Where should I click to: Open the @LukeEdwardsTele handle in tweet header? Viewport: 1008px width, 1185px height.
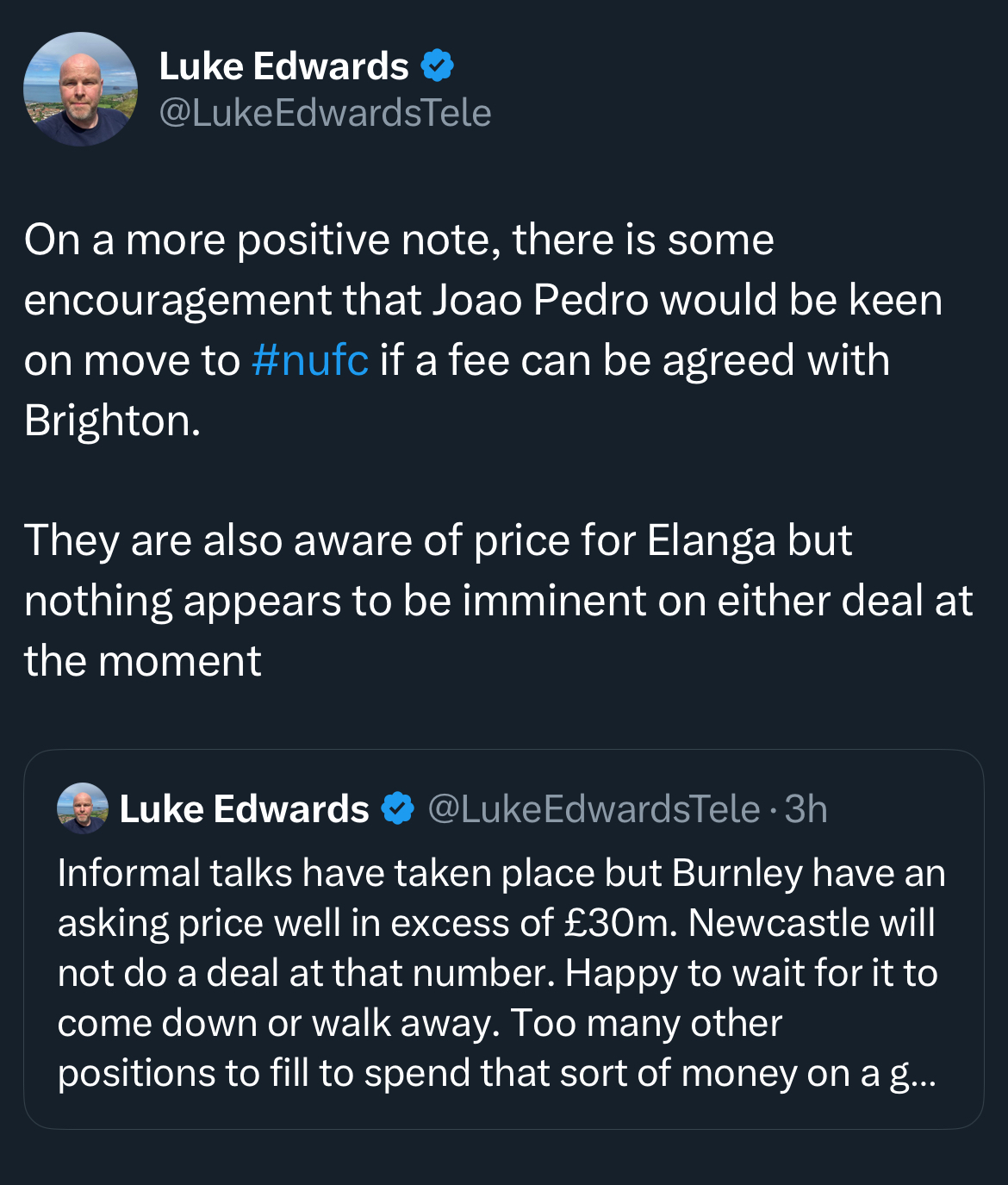coord(325,113)
